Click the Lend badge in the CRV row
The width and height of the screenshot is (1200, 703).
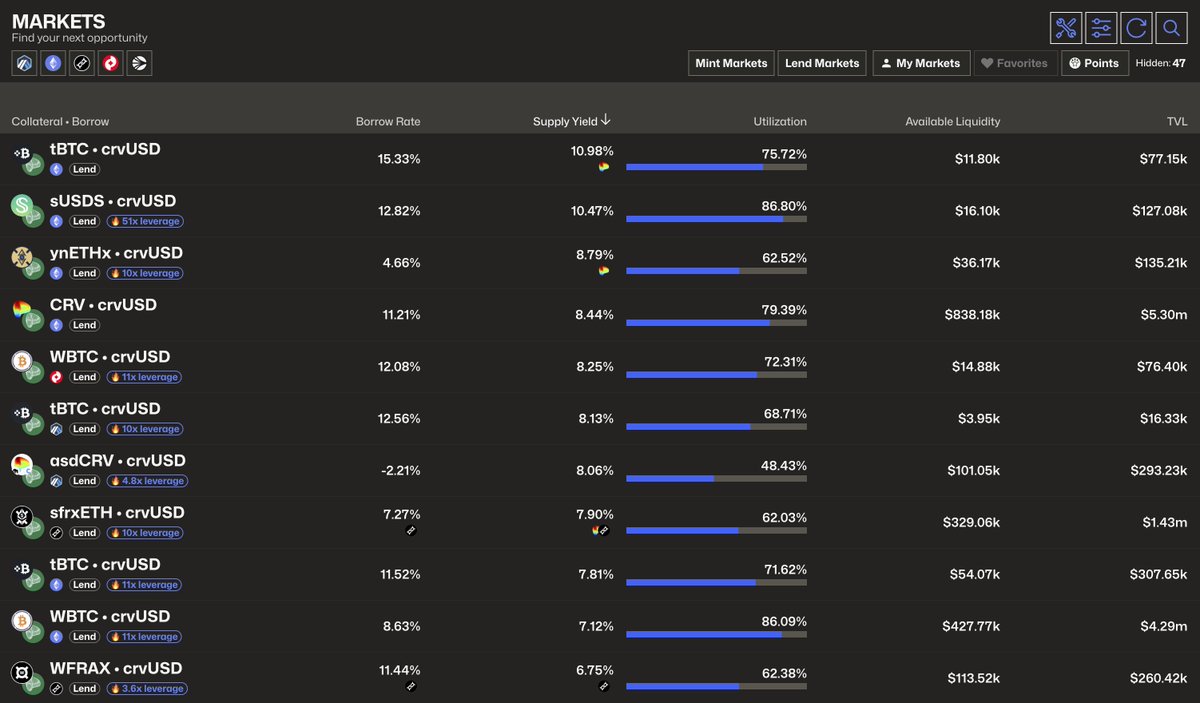[x=84, y=325]
